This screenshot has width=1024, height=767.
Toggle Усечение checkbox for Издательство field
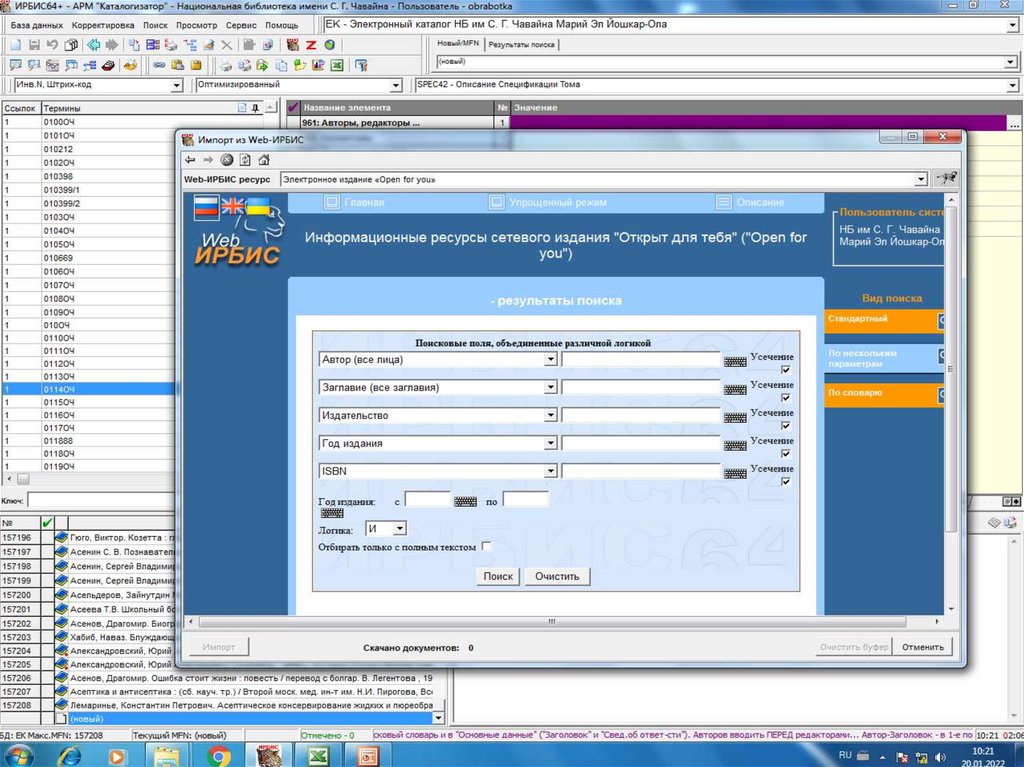click(786, 426)
